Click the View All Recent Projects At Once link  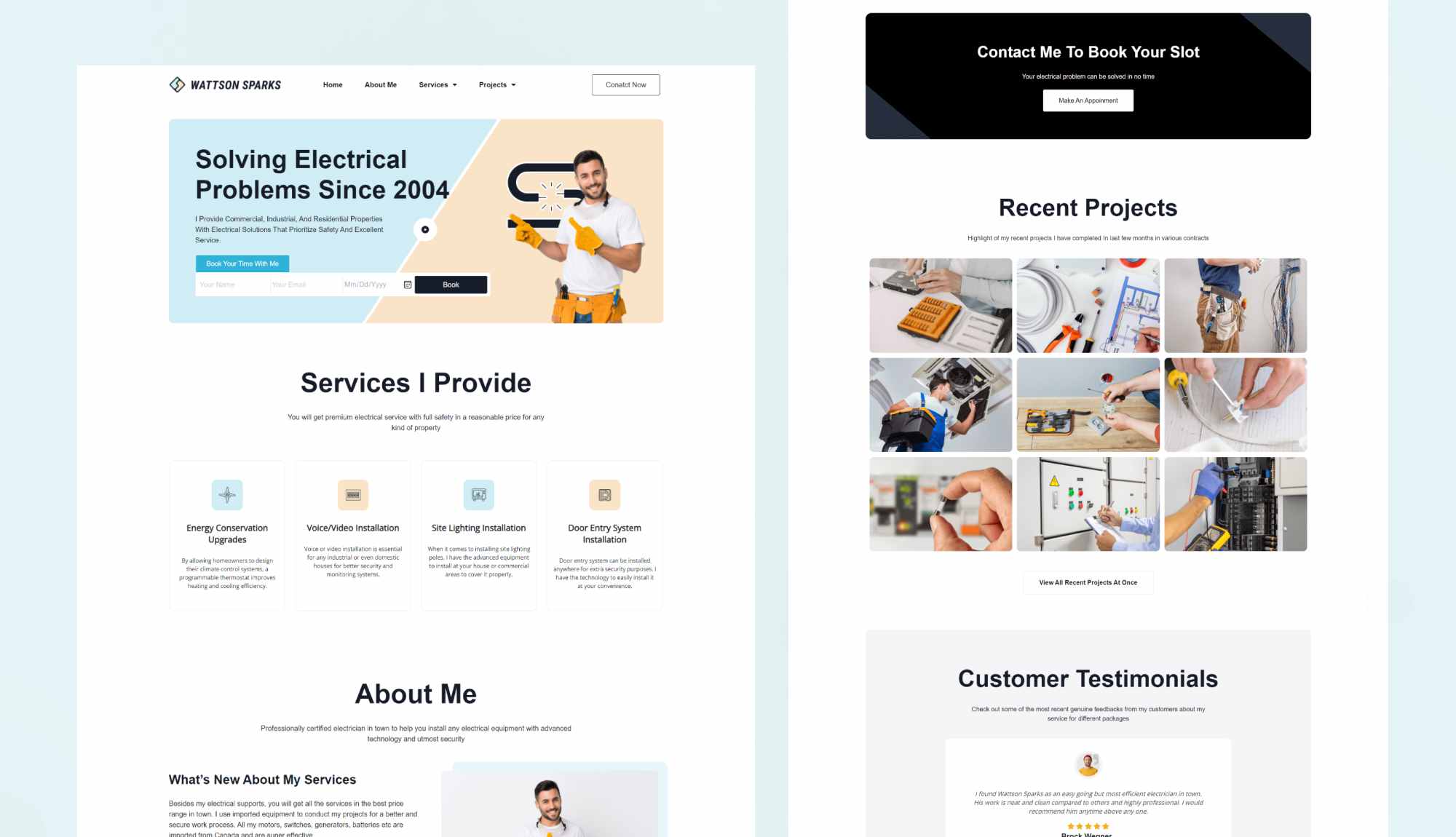coord(1088,582)
